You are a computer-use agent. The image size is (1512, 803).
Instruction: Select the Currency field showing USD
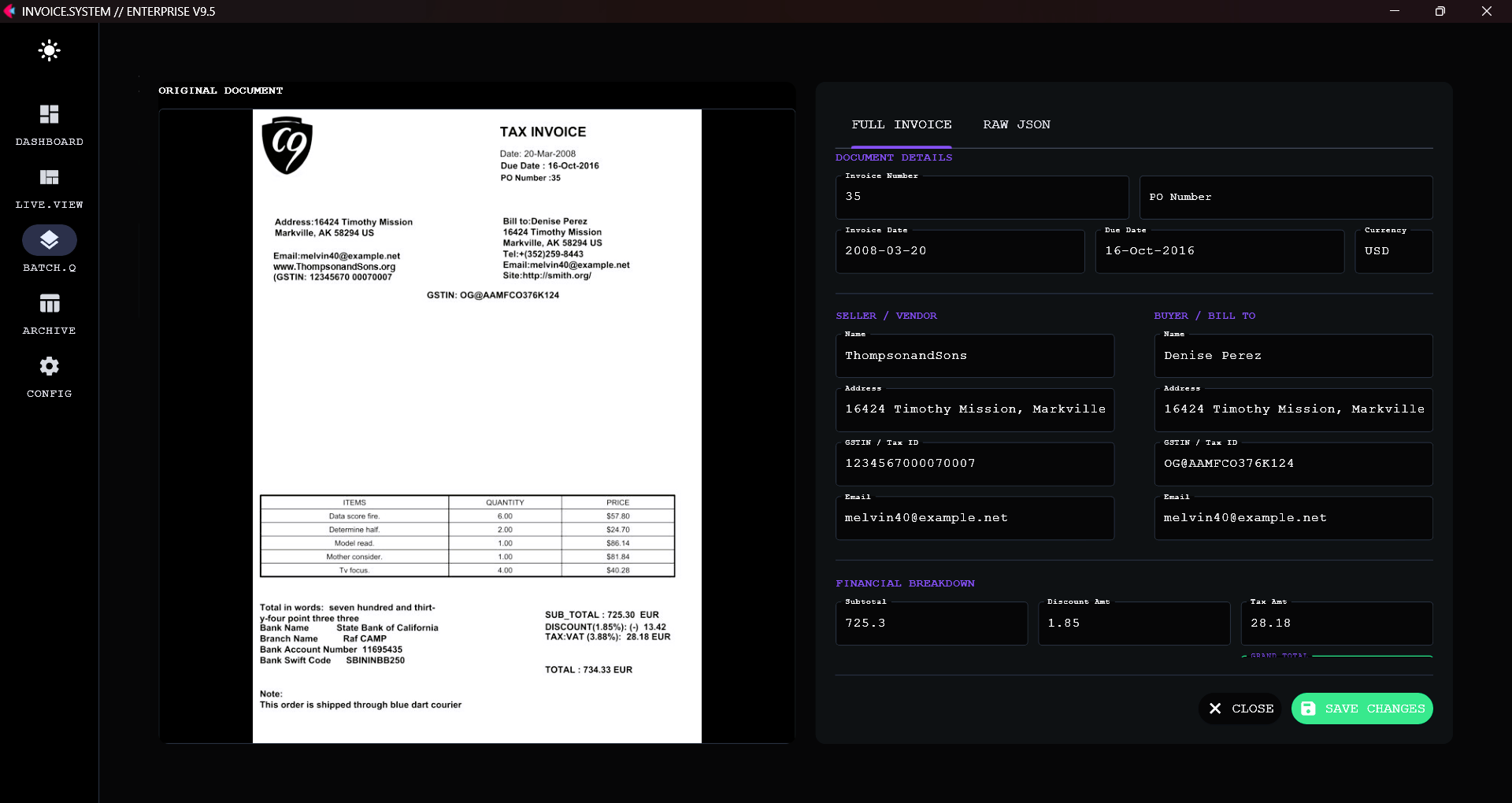point(1394,251)
